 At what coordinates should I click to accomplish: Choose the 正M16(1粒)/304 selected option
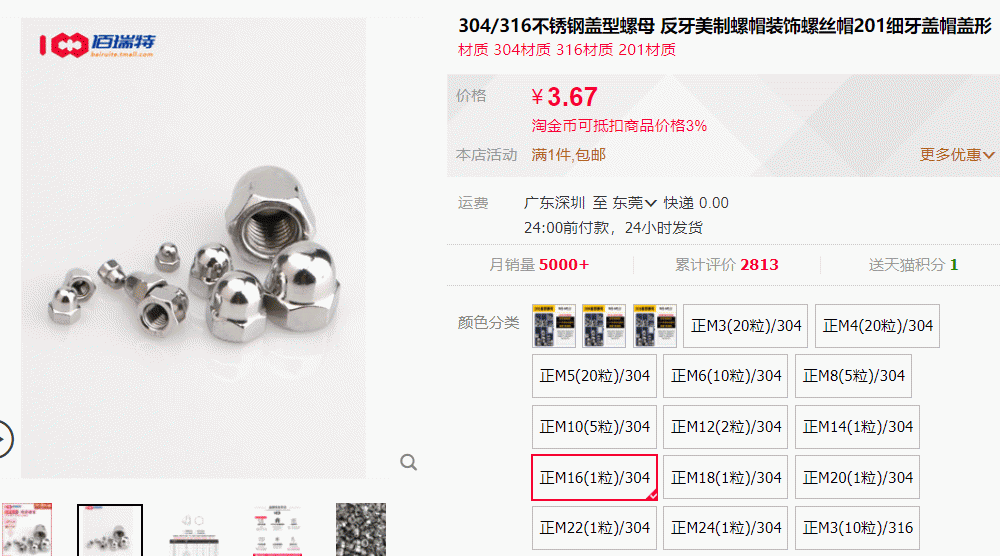pyautogui.click(x=594, y=478)
